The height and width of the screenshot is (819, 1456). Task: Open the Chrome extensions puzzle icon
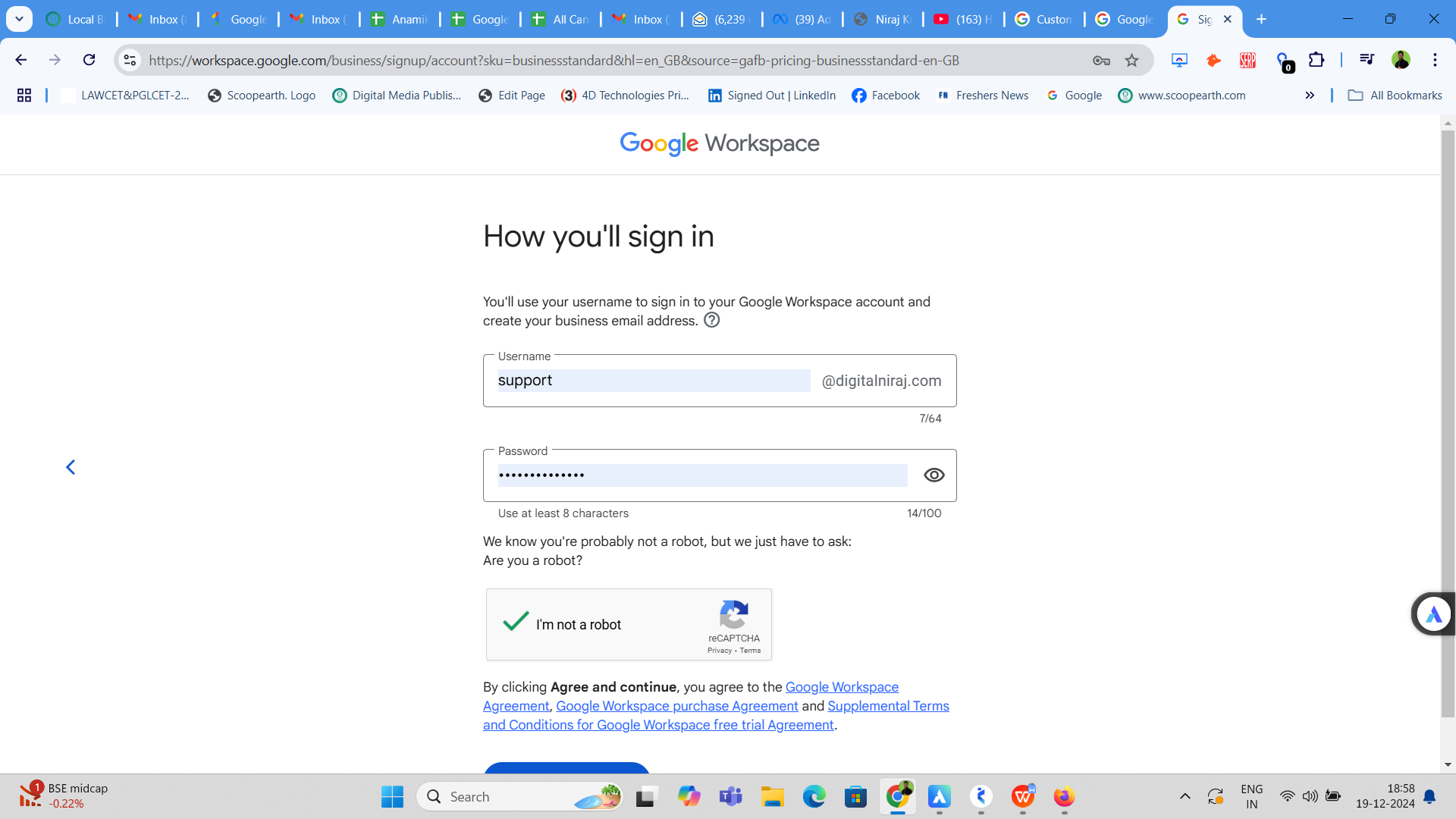1316,60
